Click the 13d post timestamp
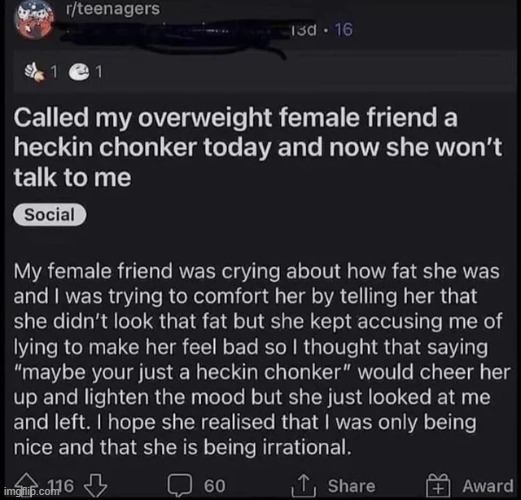521x500 pixels. tap(303, 30)
